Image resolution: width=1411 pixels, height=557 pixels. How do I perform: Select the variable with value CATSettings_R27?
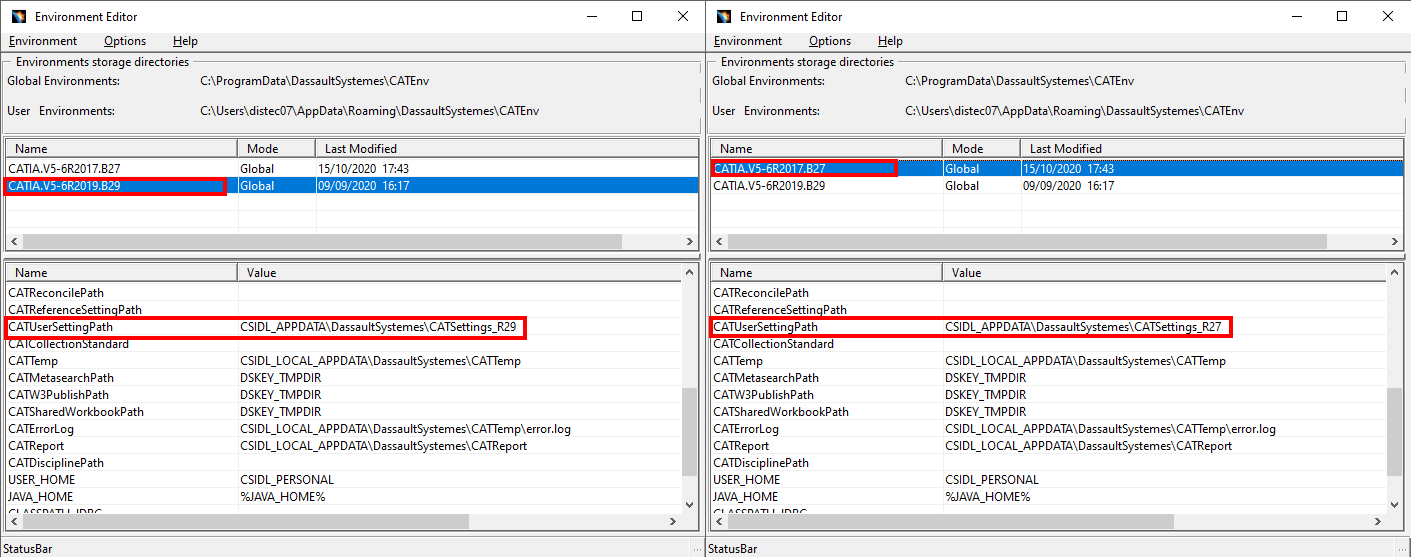pos(765,327)
